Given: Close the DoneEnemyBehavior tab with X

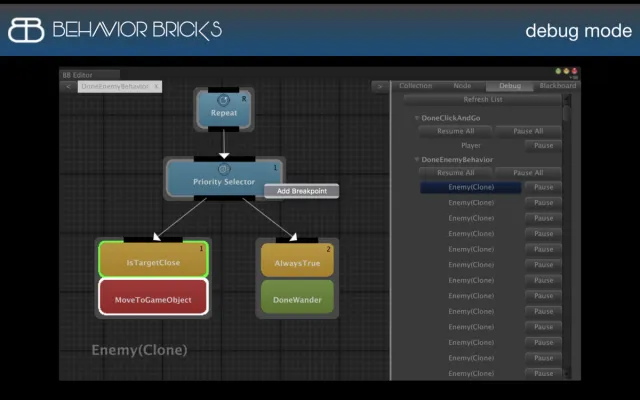Looking at the screenshot, I should point(156,87).
